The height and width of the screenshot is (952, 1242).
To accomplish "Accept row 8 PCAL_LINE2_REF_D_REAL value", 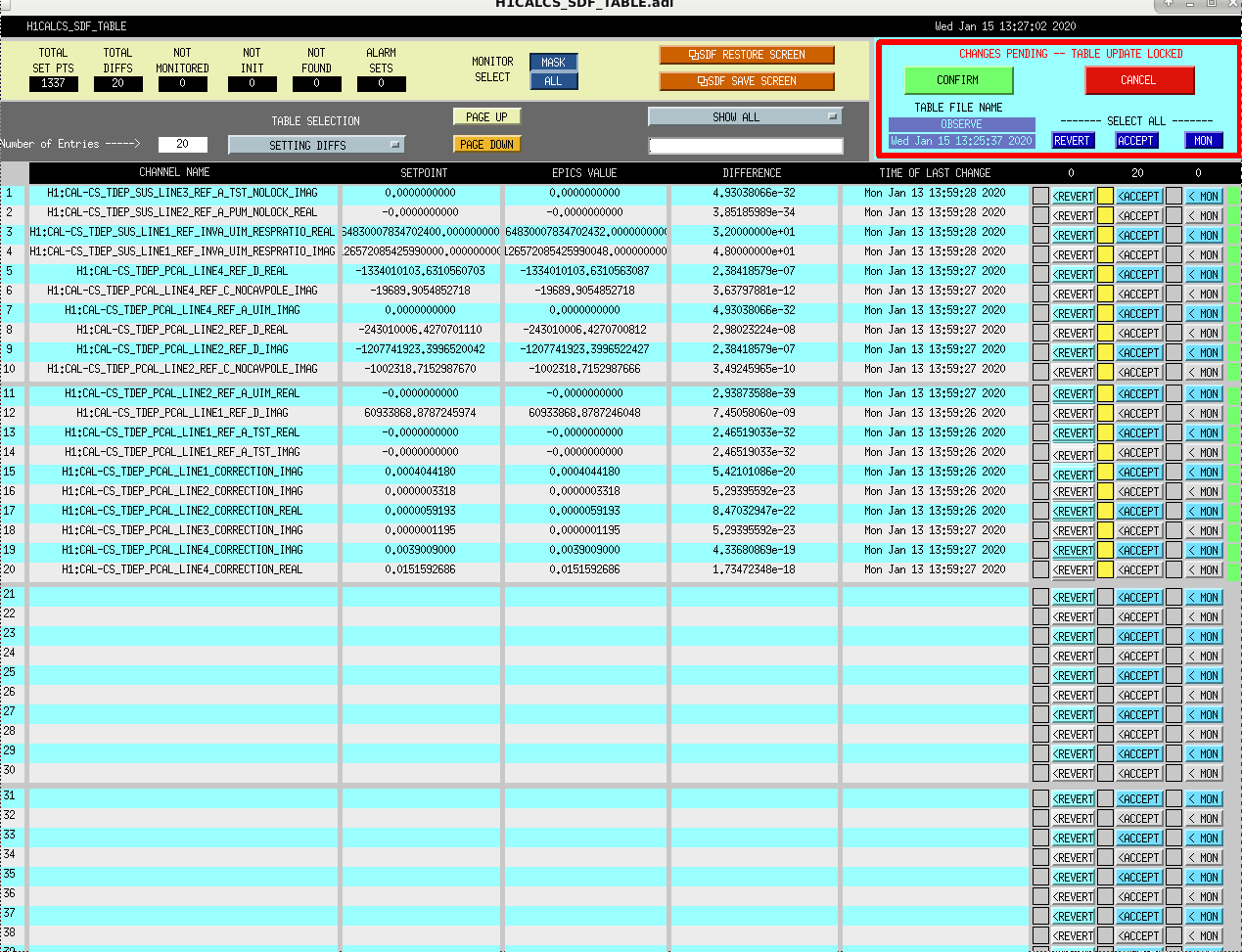I will pos(1139,333).
